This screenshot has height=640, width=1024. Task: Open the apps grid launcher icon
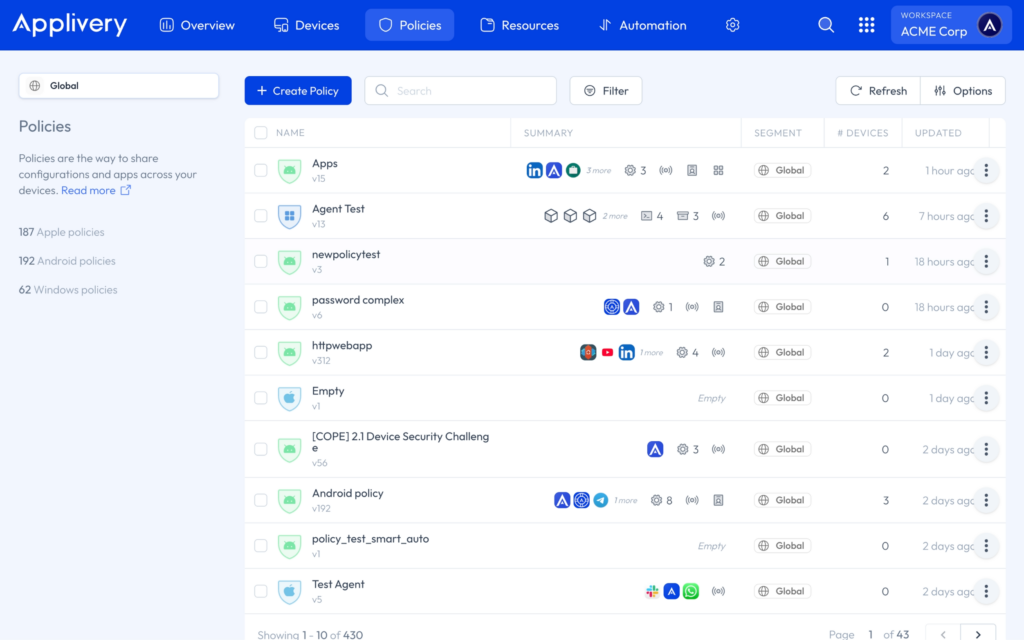pos(866,25)
